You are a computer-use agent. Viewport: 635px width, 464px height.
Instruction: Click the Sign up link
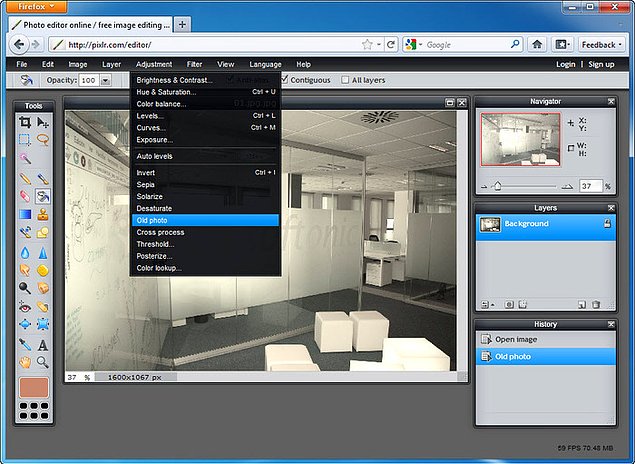coord(601,64)
